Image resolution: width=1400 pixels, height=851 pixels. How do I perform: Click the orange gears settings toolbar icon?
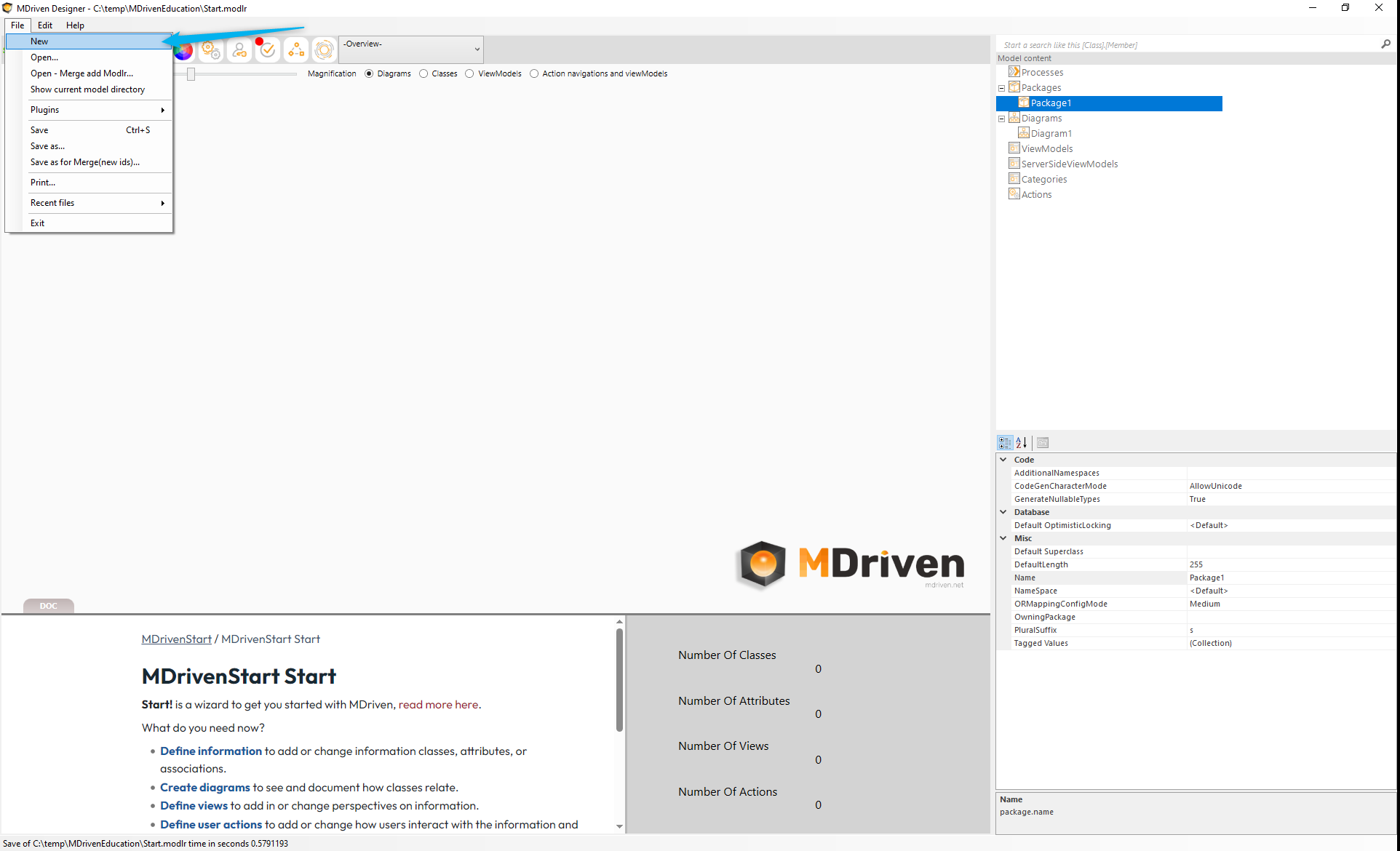click(x=211, y=50)
